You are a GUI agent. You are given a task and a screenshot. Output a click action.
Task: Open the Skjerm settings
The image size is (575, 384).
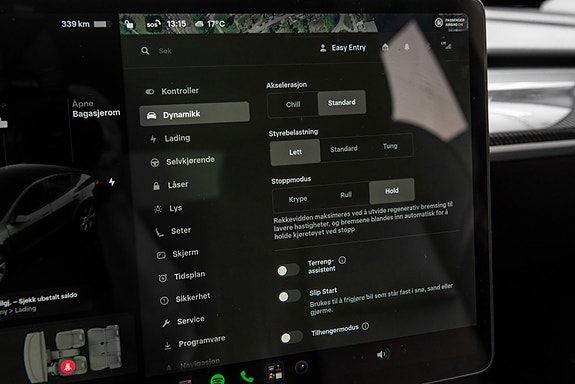click(x=178, y=254)
